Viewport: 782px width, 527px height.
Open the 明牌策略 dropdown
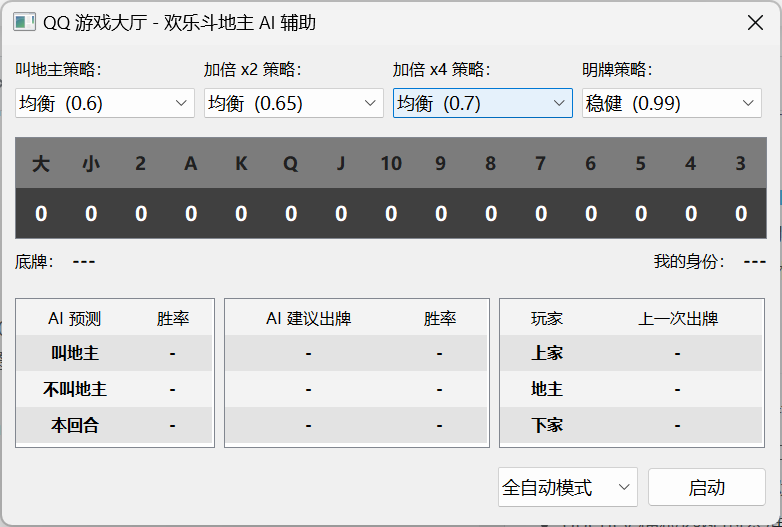pyautogui.click(x=672, y=103)
